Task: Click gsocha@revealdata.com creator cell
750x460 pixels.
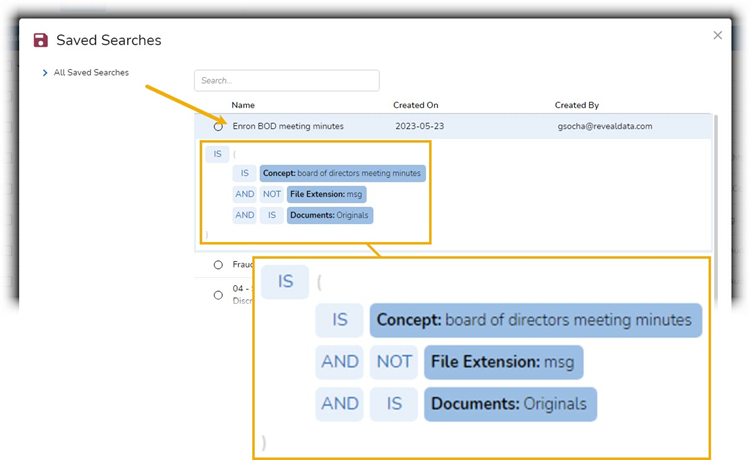Action: pos(605,126)
